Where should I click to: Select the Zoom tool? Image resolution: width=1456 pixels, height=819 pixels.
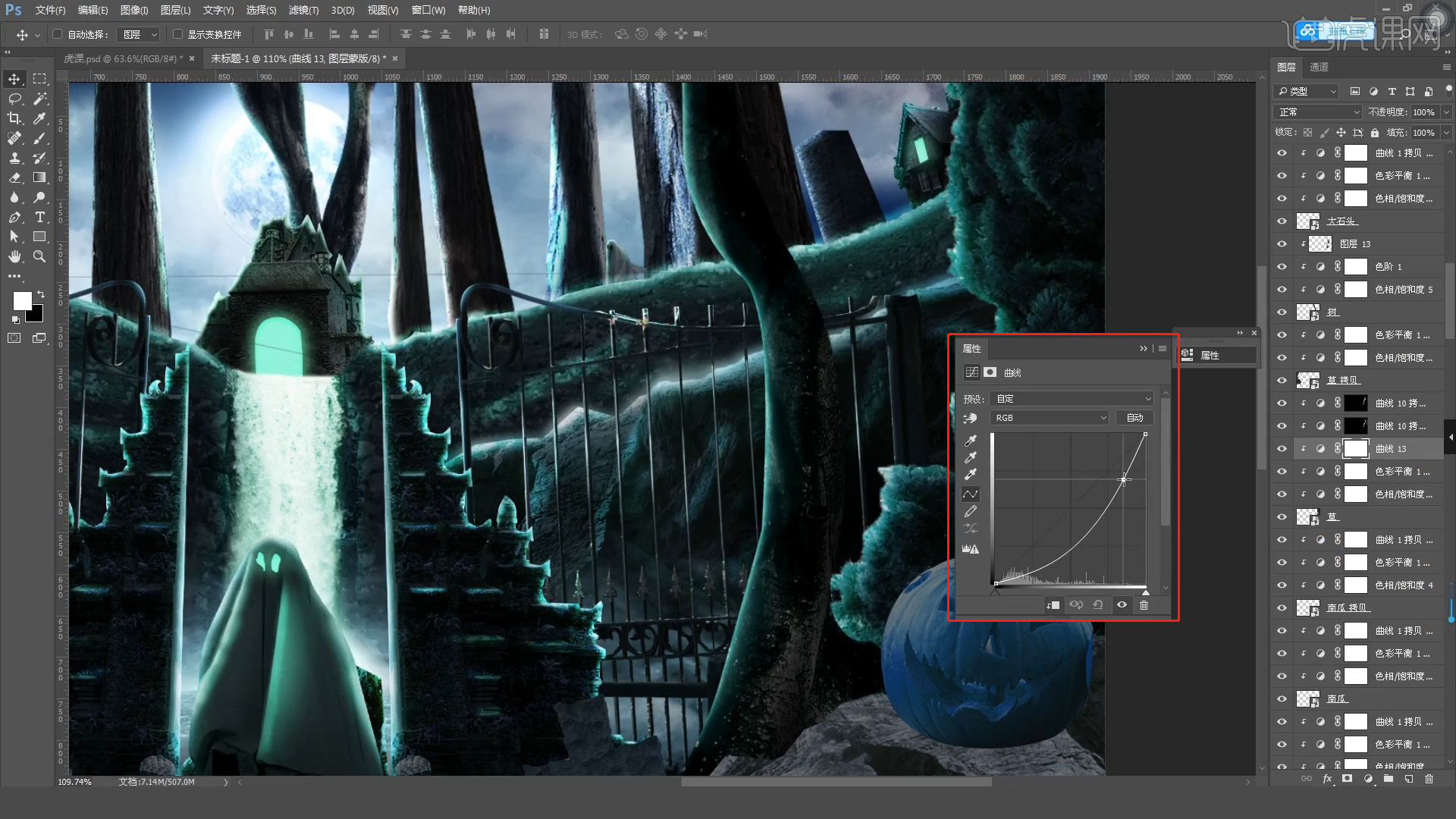[x=40, y=256]
